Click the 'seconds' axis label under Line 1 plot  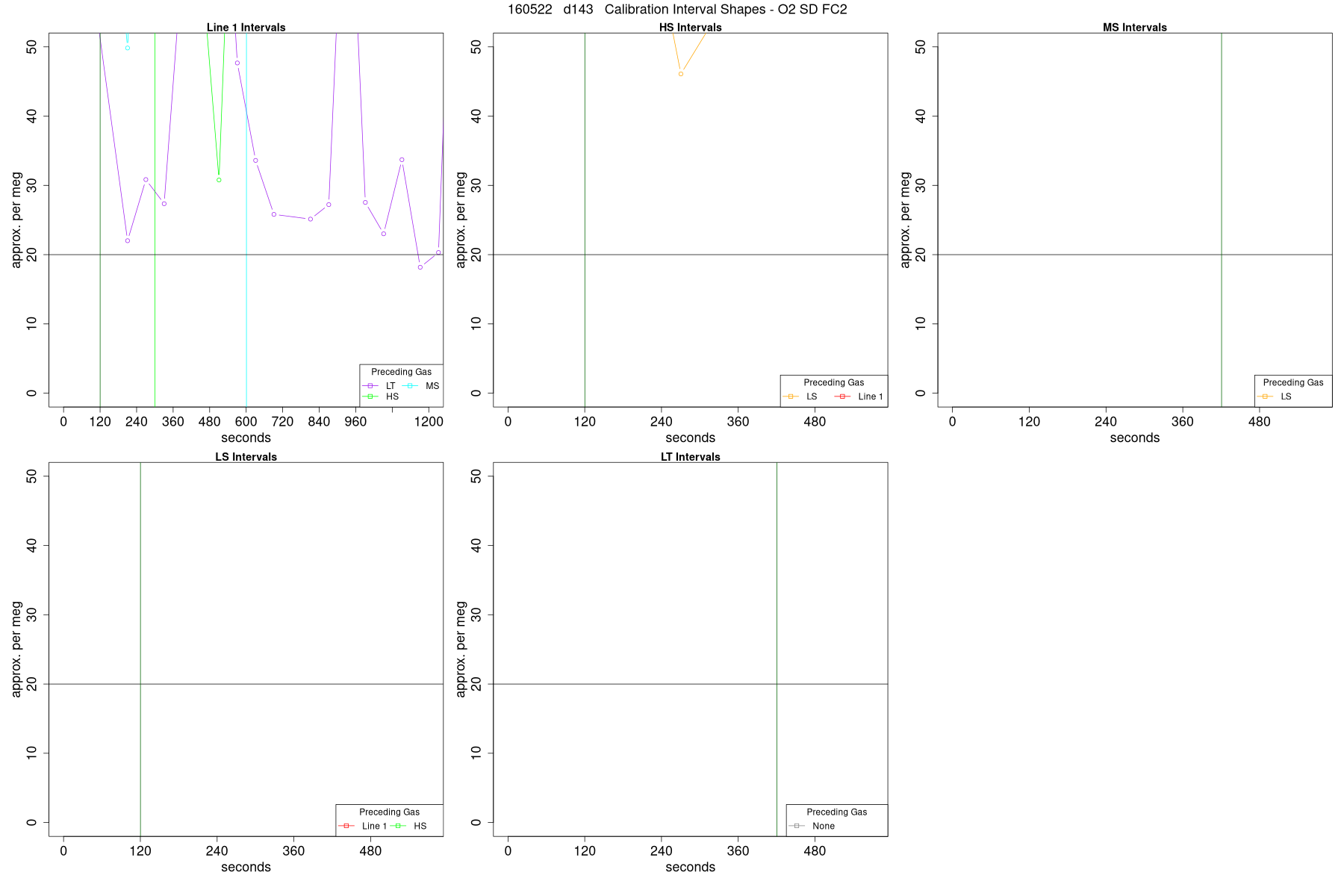pyautogui.click(x=246, y=438)
